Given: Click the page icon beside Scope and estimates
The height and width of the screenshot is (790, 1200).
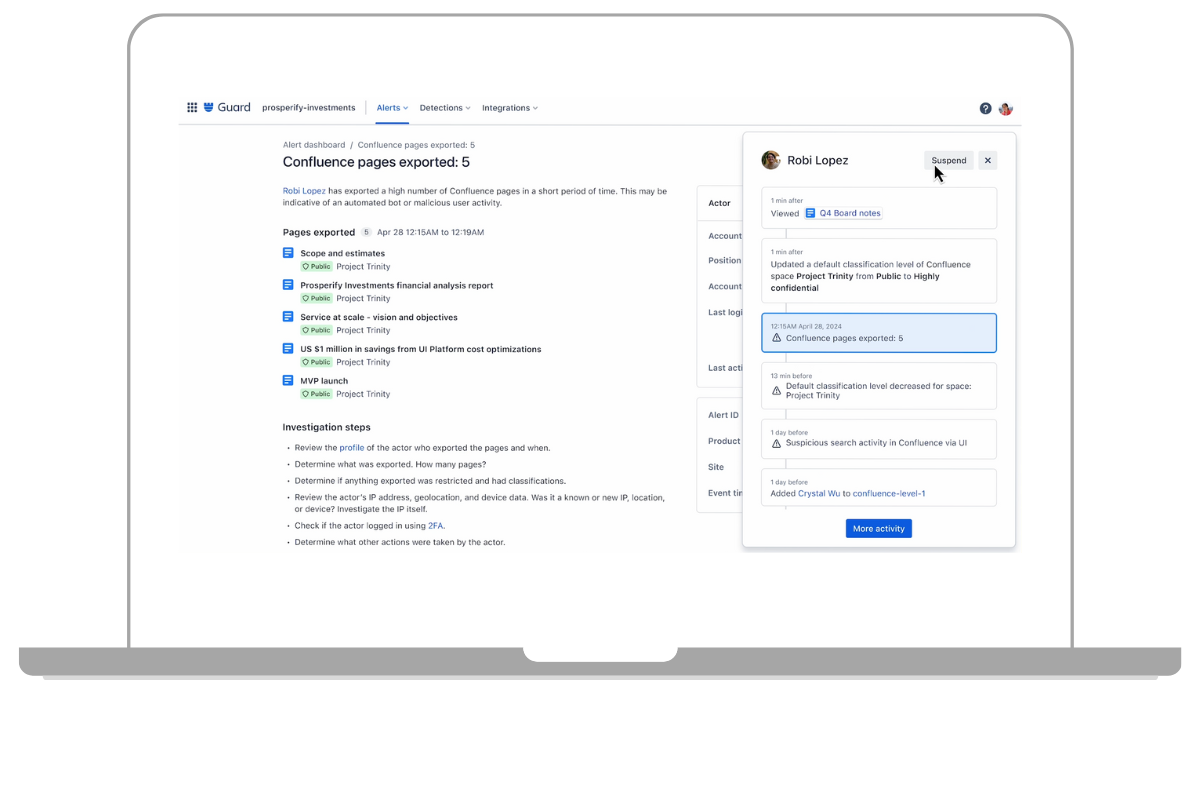Looking at the screenshot, I should [289, 253].
